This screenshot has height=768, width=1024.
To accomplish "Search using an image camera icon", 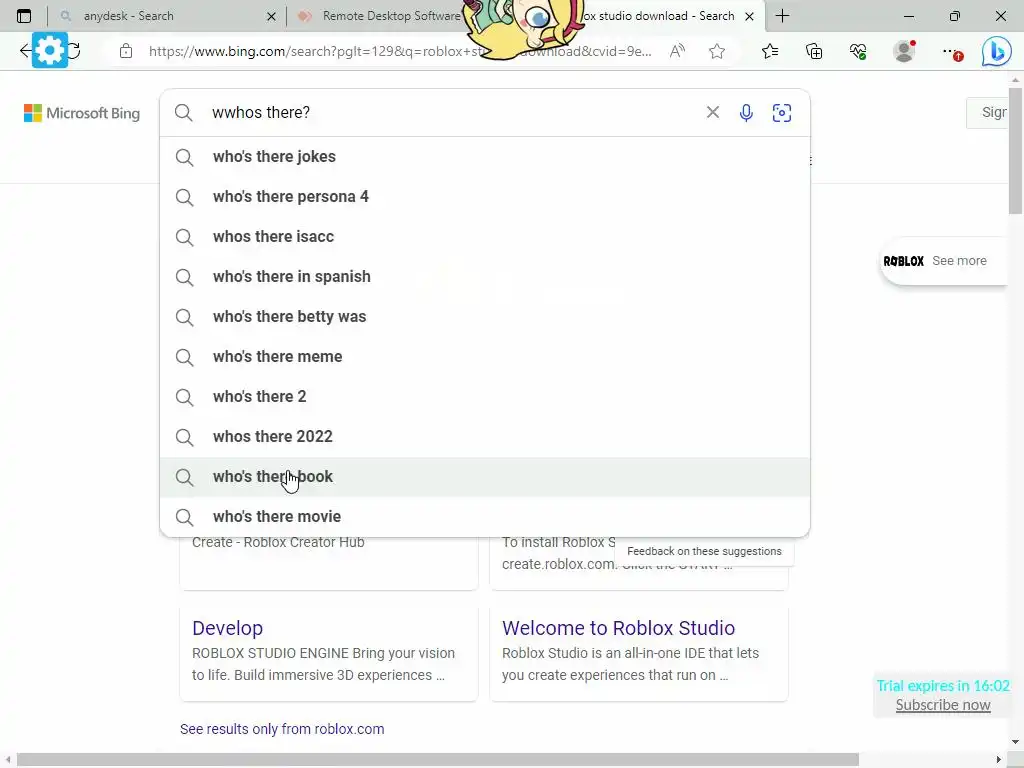I will [782, 112].
